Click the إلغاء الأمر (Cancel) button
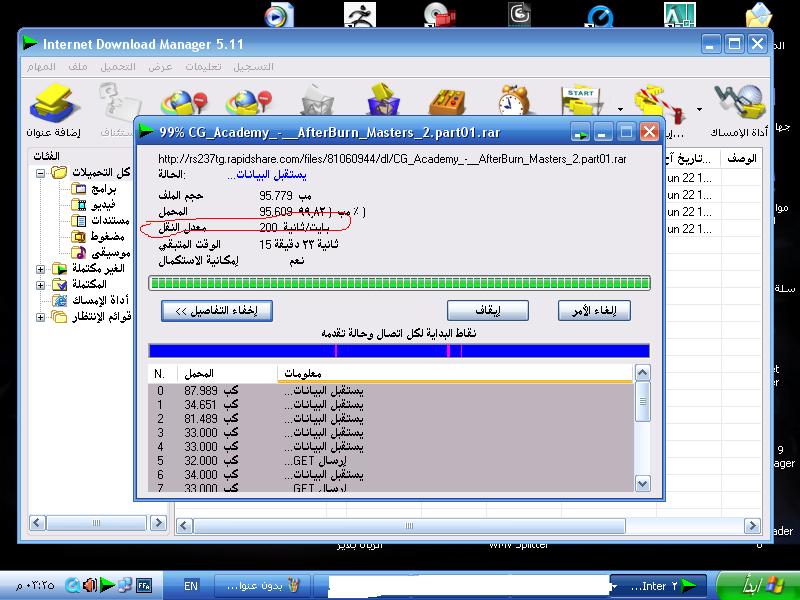800x600 pixels. click(594, 310)
